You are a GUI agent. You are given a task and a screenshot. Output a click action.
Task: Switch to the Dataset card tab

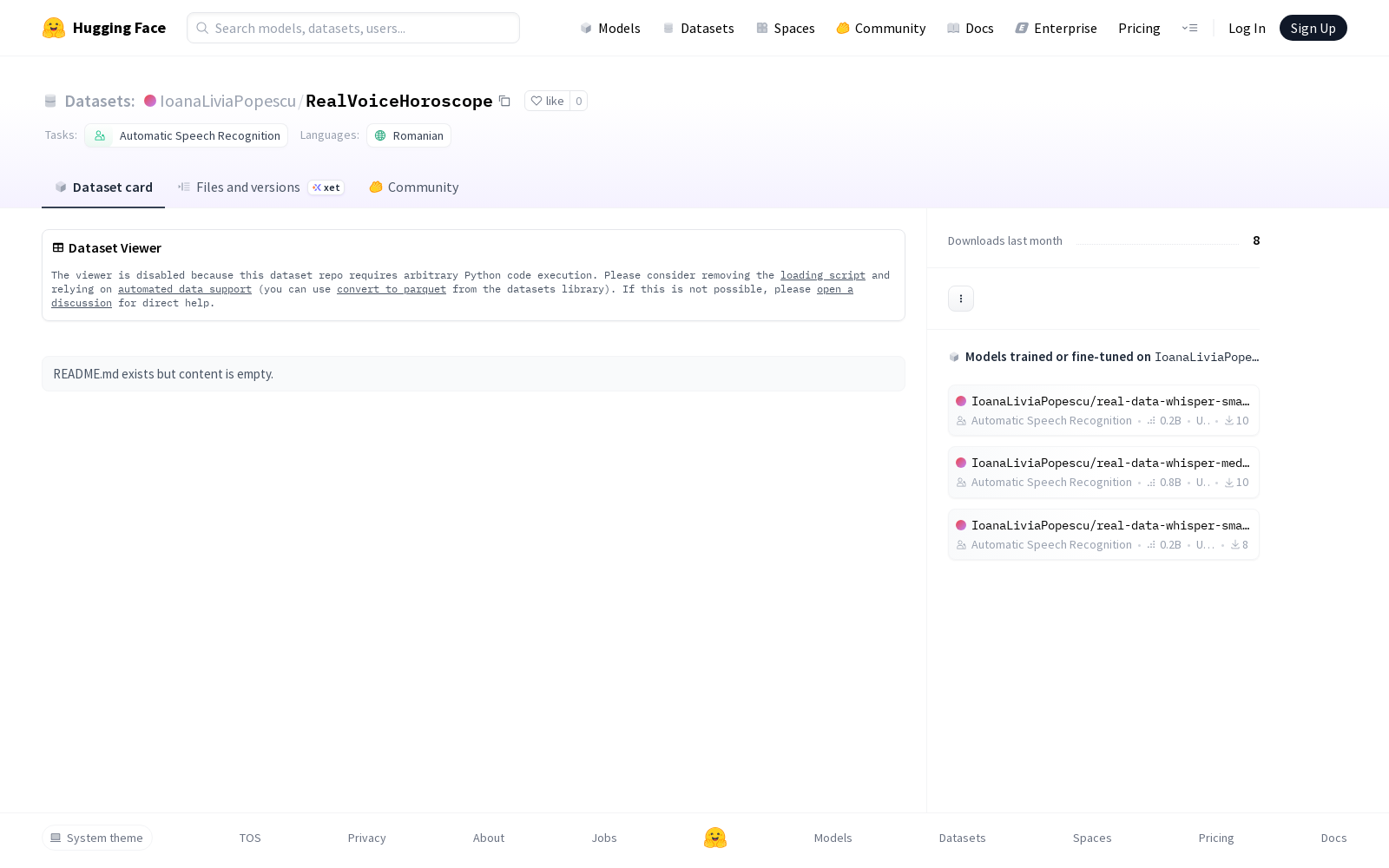pyautogui.click(x=103, y=187)
